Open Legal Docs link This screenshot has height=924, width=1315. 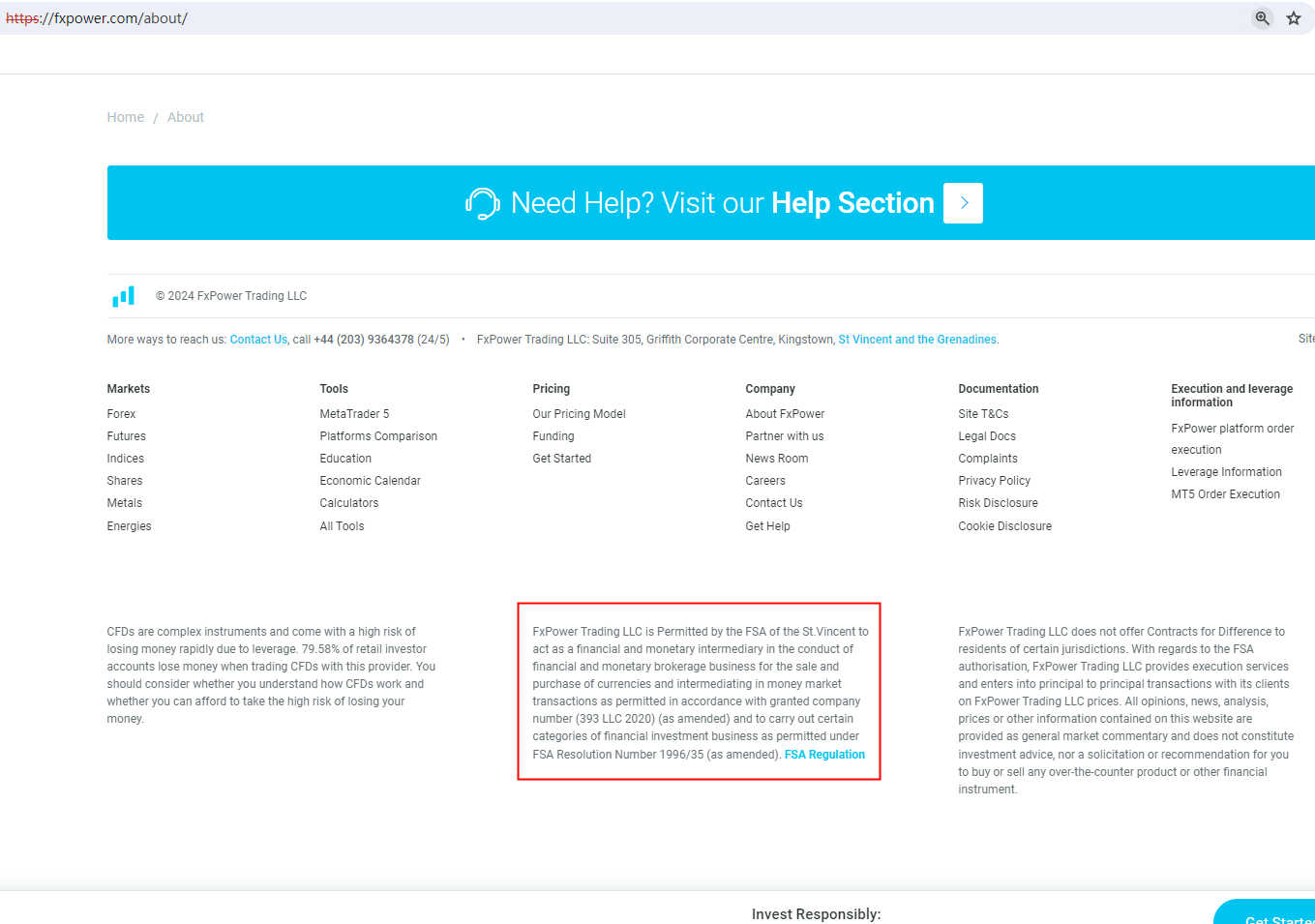pyautogui.click(x=987, y=436)
